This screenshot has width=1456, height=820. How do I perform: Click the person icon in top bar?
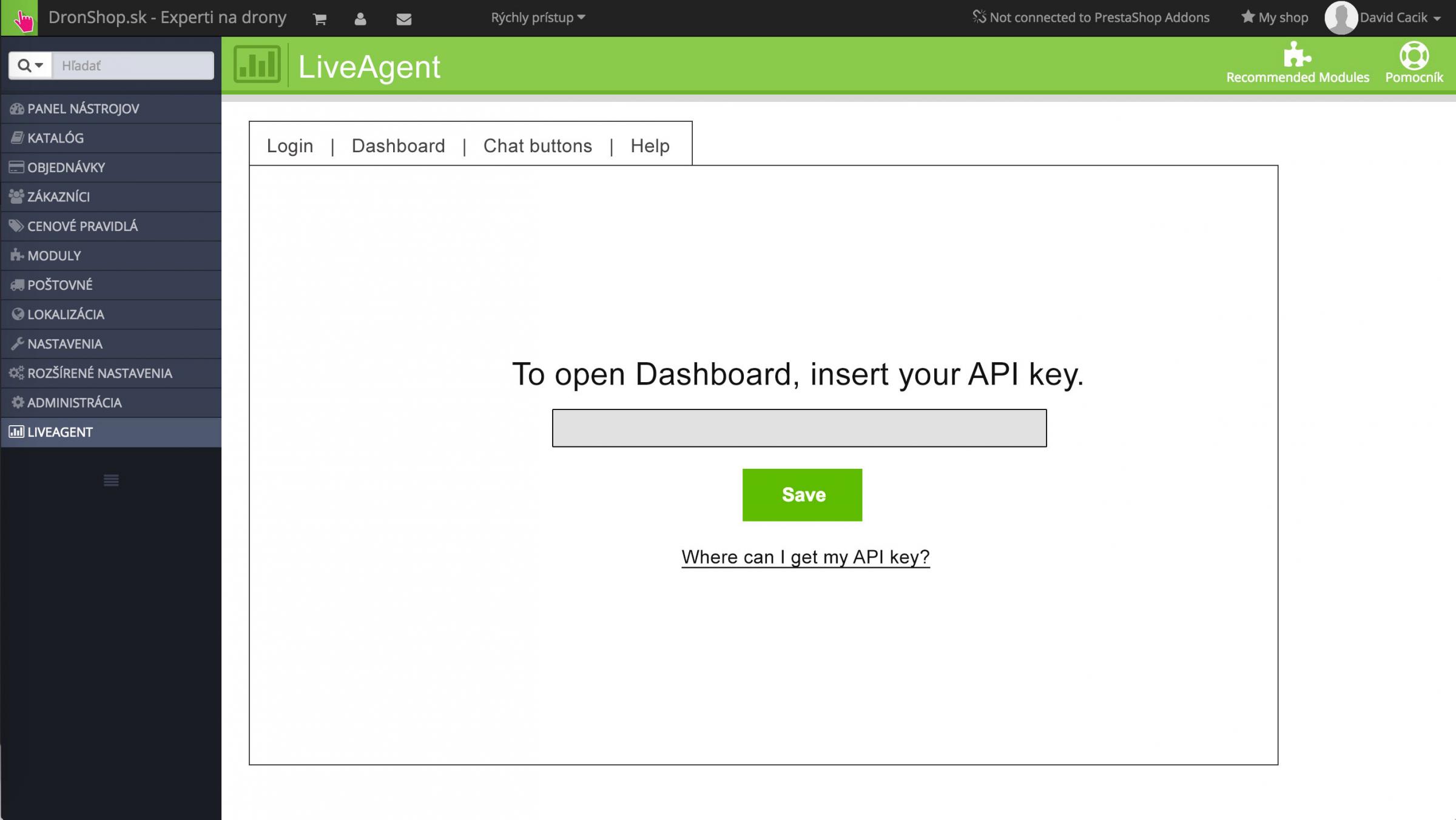360,19
